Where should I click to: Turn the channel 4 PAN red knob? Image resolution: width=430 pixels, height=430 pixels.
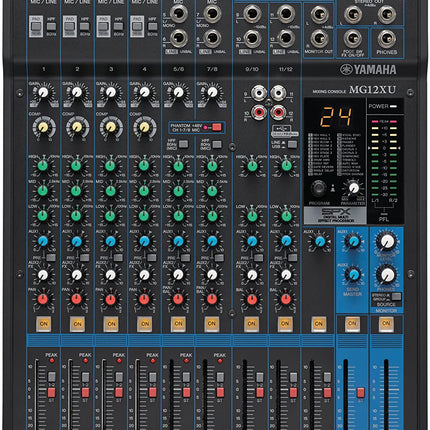point(144,299)
